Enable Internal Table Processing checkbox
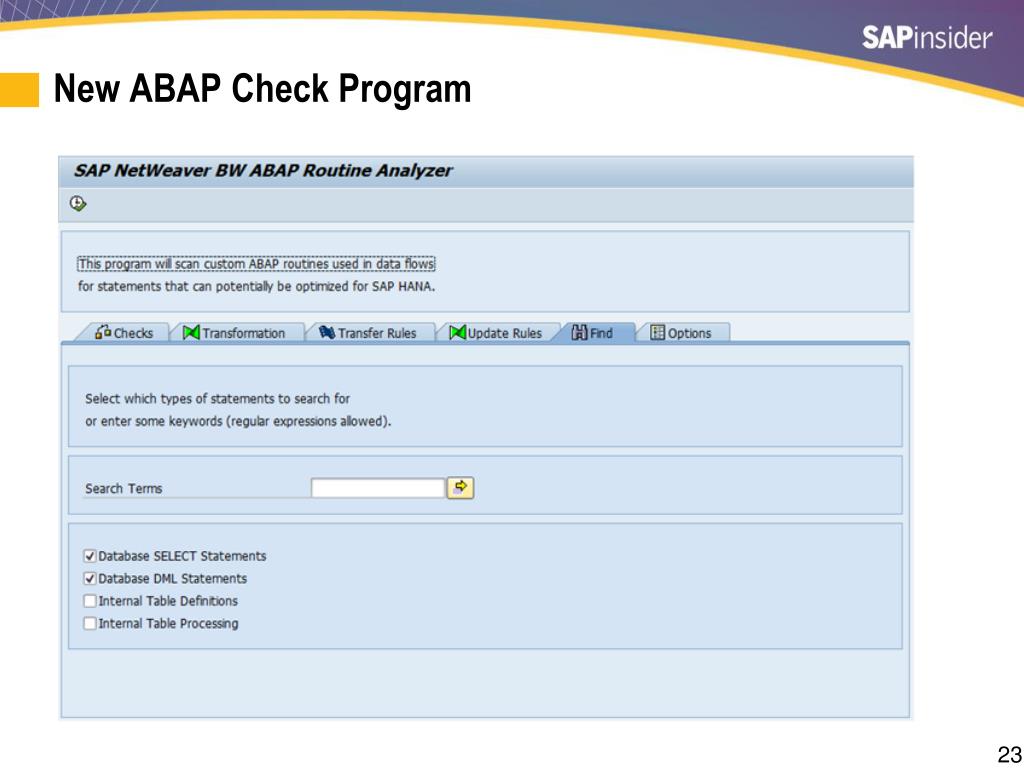The width and height of the screenshot is (1024, 768). [x=90, y=624]
